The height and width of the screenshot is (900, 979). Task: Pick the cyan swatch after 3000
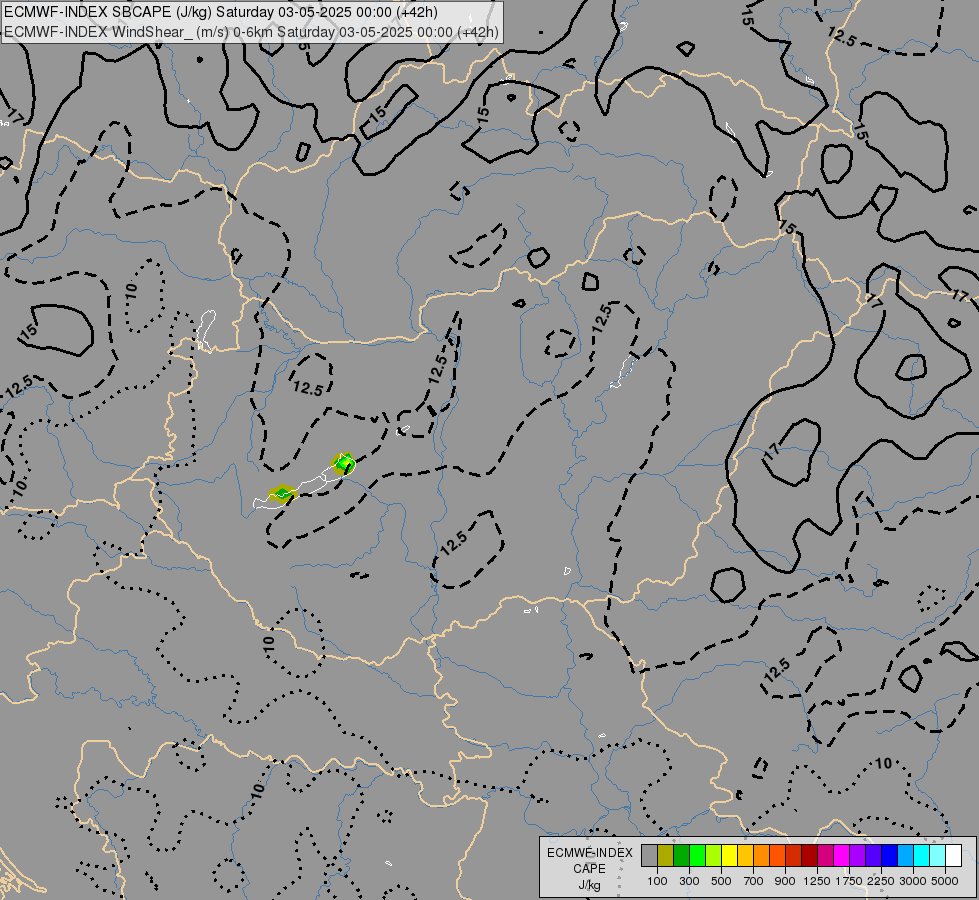click(922, 855)
